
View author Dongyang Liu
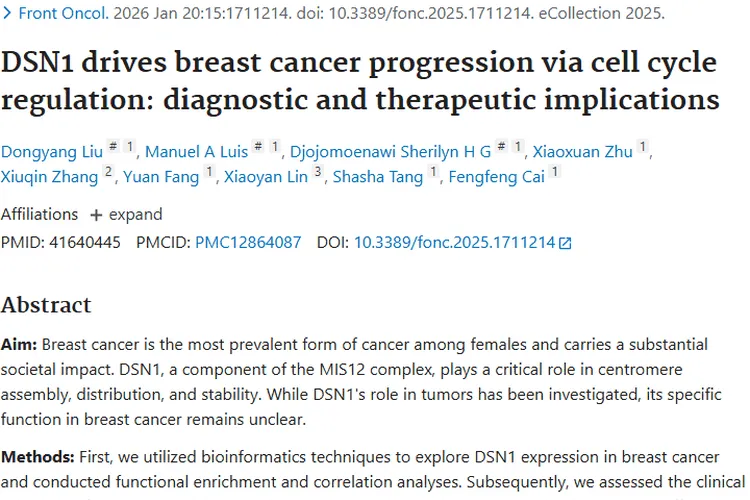(x=50, y=152)
